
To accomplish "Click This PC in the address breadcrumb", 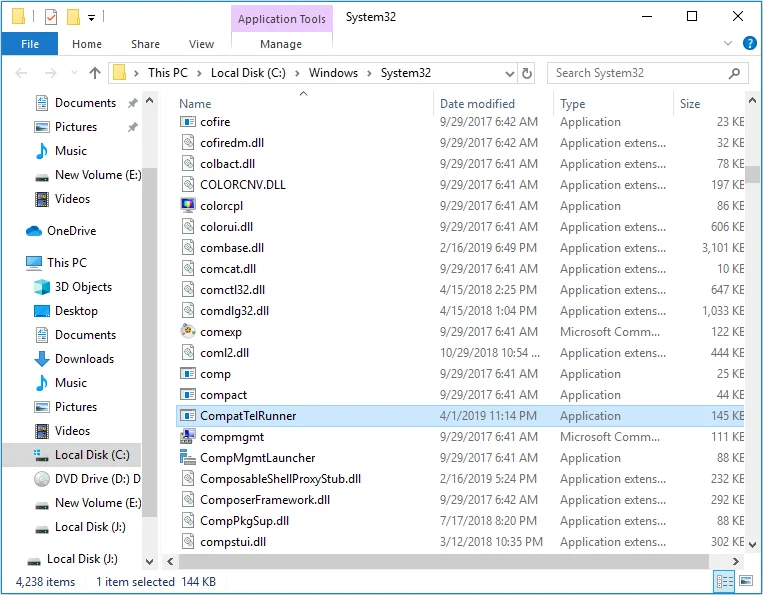I will 168,73.
